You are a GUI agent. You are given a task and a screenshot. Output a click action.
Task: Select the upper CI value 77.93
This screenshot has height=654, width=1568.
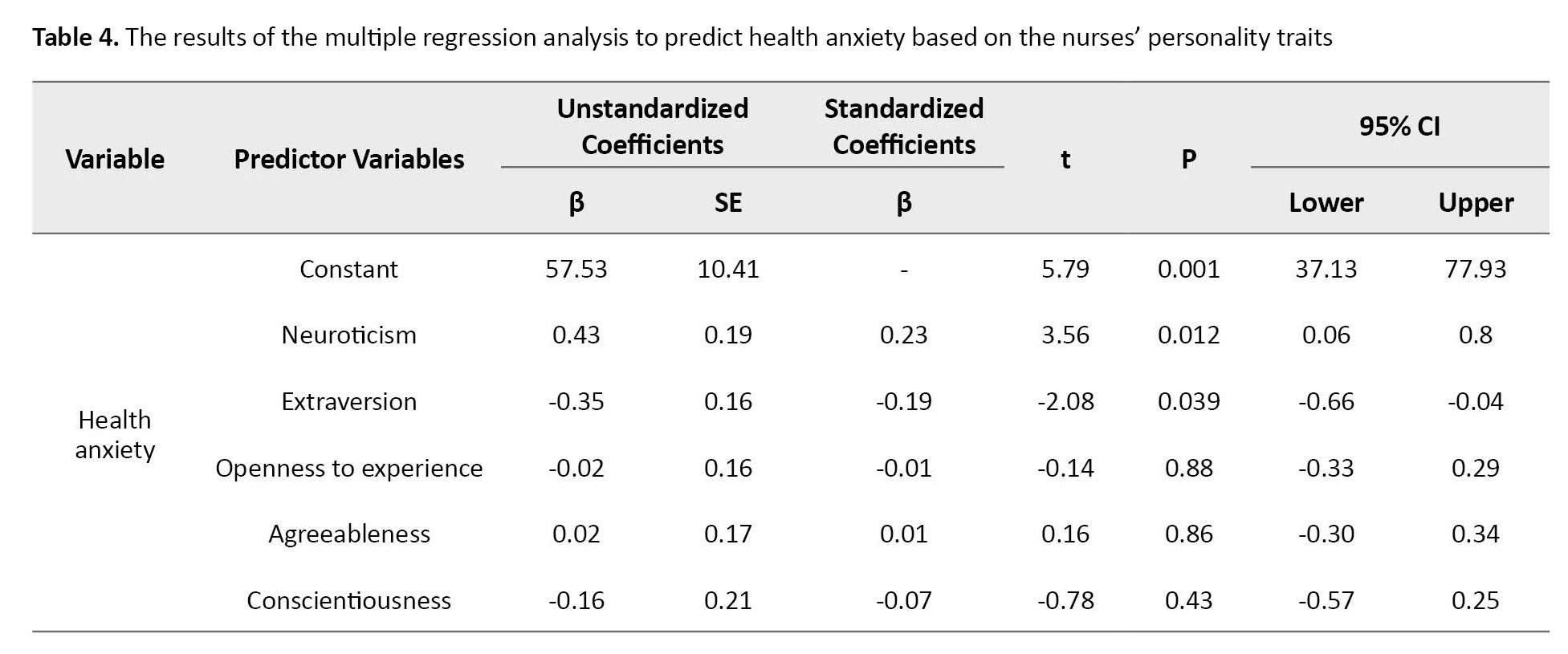coord(1475,269)
